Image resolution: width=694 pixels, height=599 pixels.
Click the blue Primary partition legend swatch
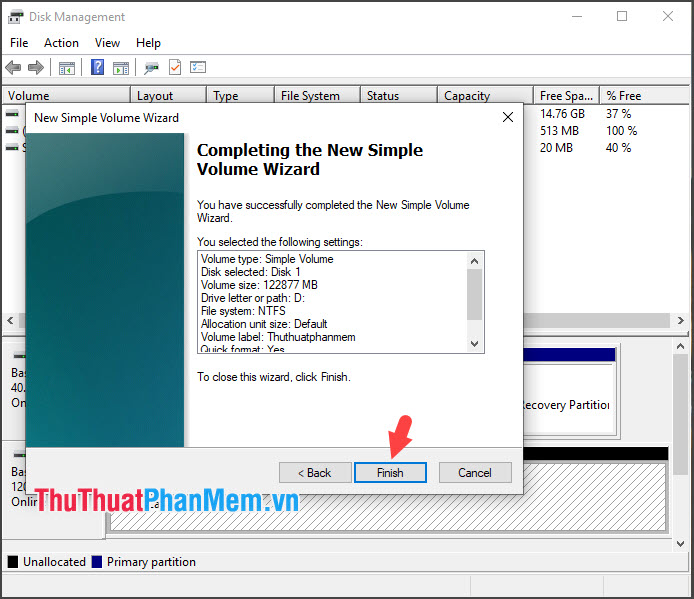pos(96,562)
